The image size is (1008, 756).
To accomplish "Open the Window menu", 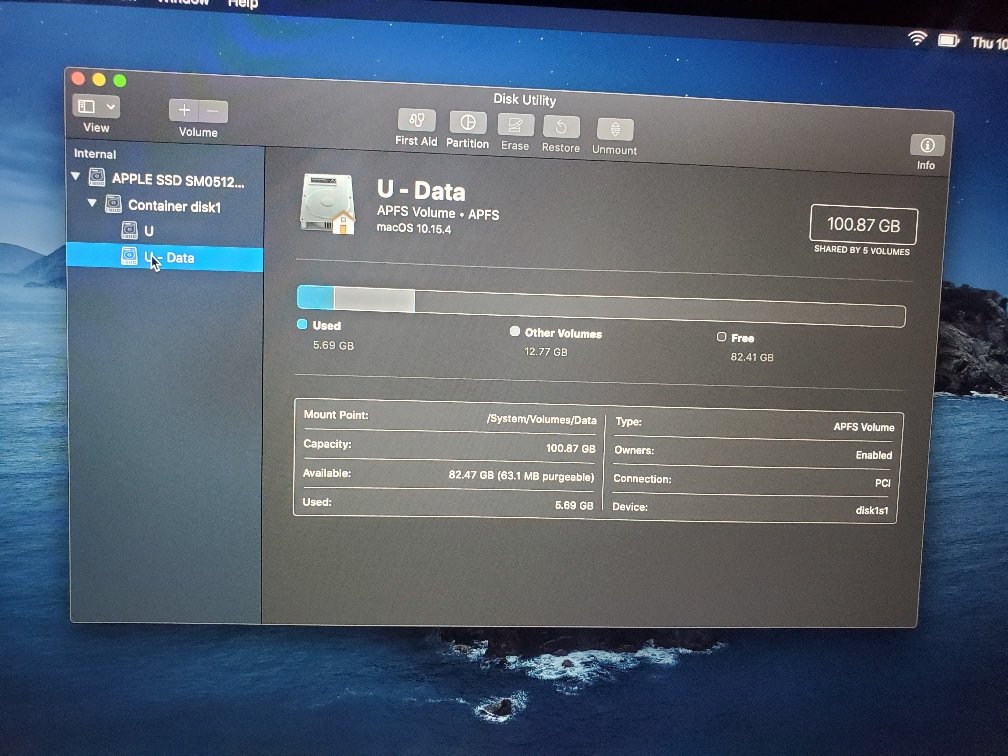I will (183, 3).
